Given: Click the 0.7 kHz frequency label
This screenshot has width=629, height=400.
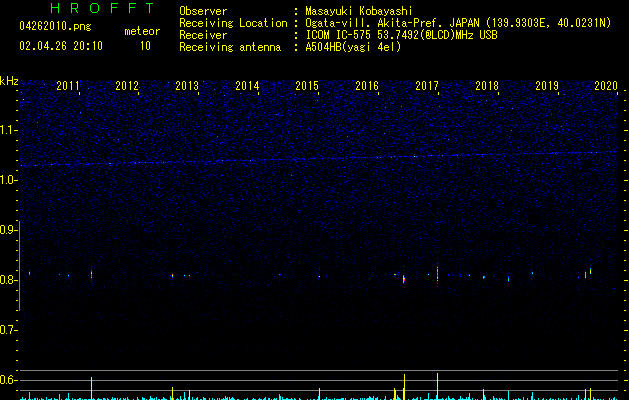Looking at the screenshot, I should click(x=8, y=330).
